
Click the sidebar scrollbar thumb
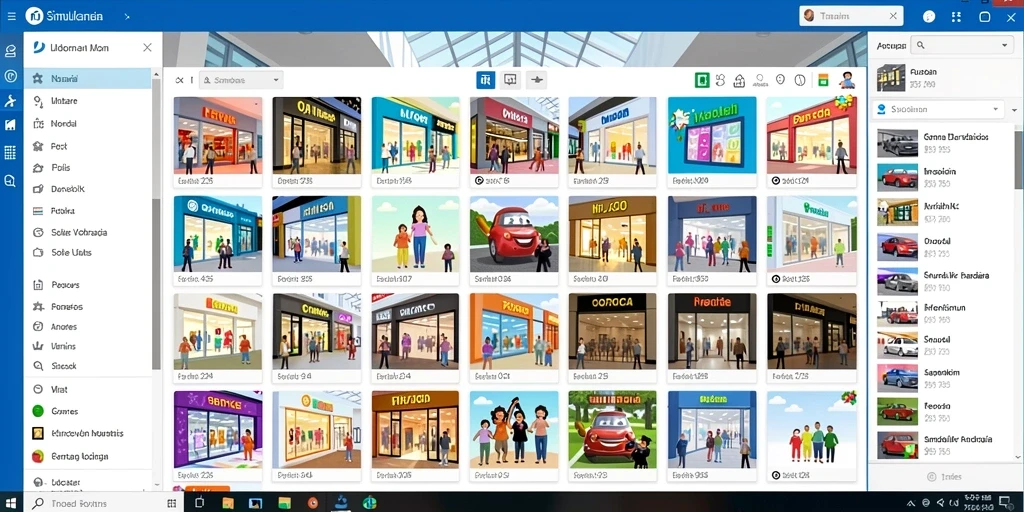tap(156, 284)
